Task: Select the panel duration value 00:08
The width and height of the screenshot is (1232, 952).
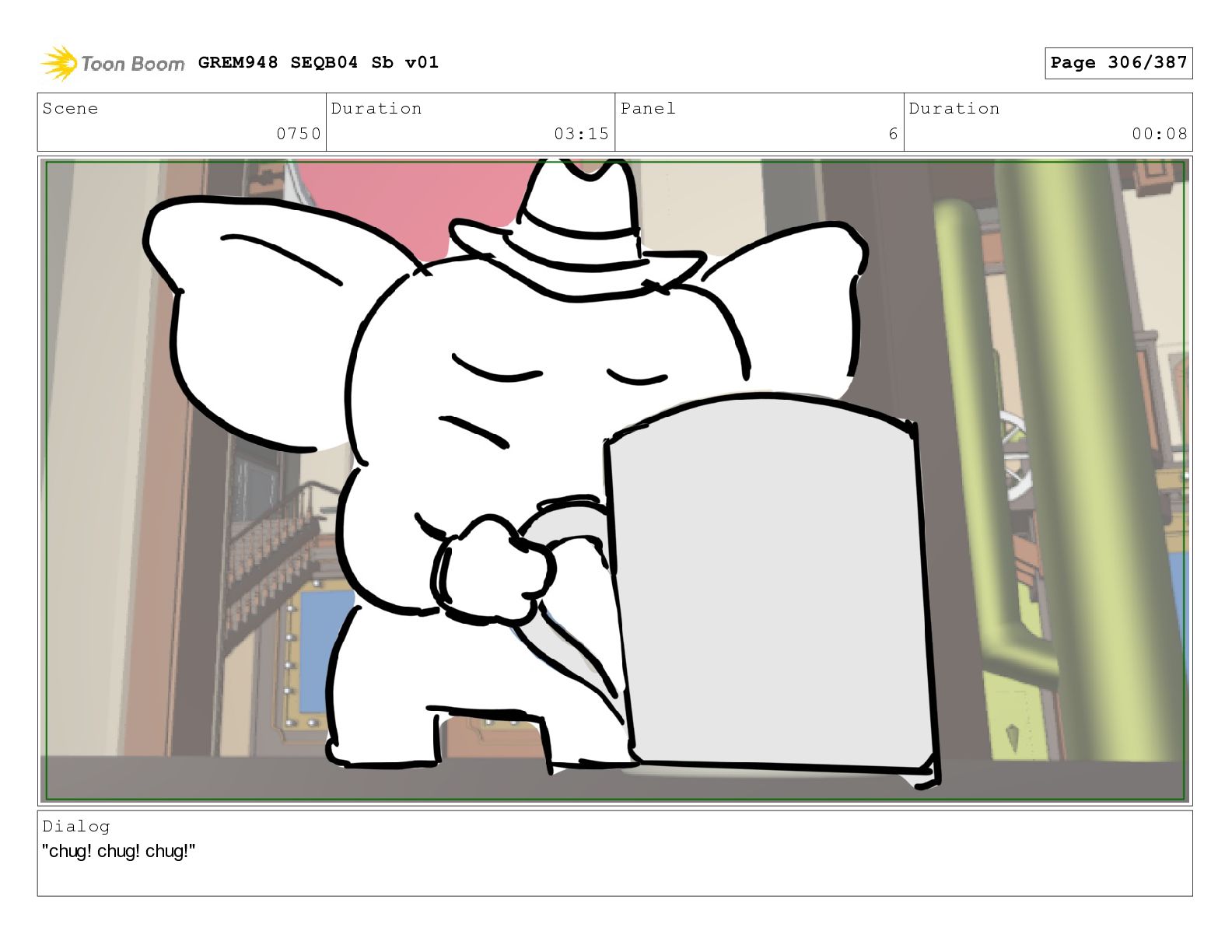Action: point(1159,134)
